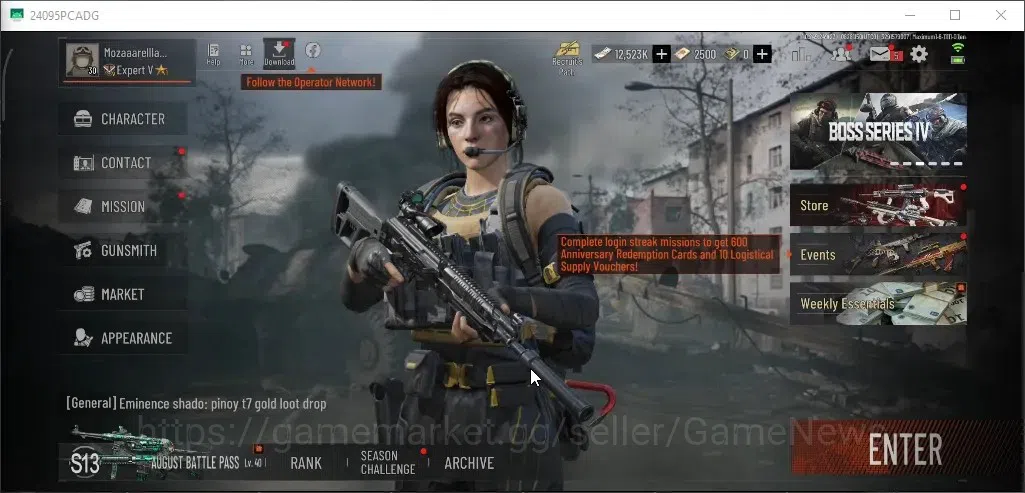Click the person icon beside APPEARANCE
1025x493 pixels.
coord(83,338)
